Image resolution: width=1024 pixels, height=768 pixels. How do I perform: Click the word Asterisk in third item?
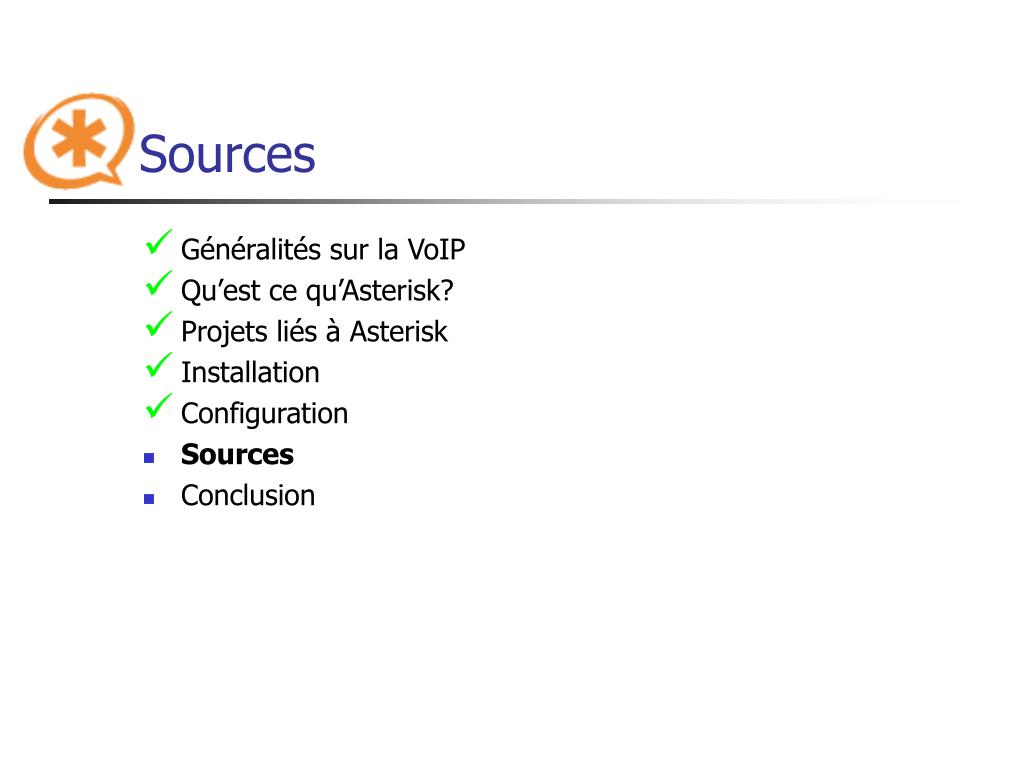click(398, 332)
